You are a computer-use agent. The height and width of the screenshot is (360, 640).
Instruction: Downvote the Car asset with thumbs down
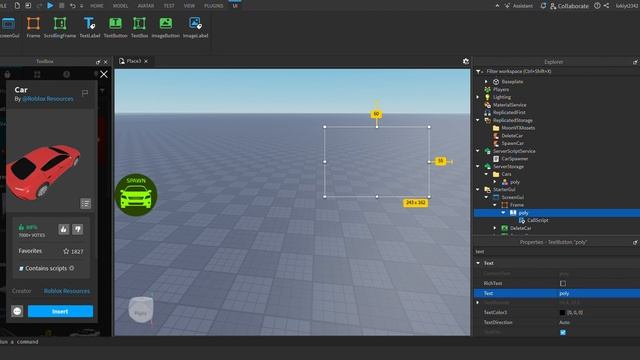(78, 229)
